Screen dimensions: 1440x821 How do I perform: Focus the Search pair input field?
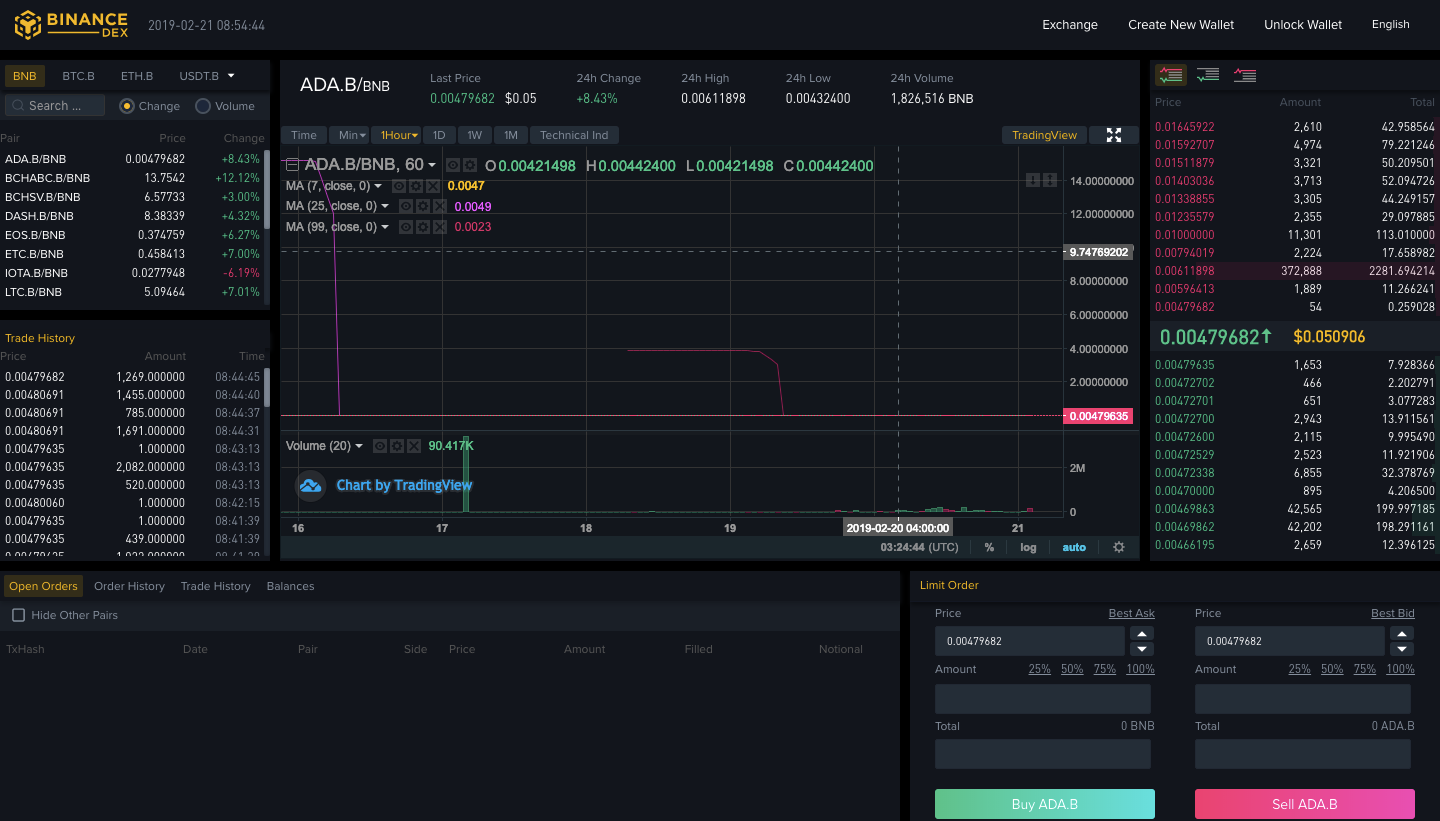pos(55,106)
